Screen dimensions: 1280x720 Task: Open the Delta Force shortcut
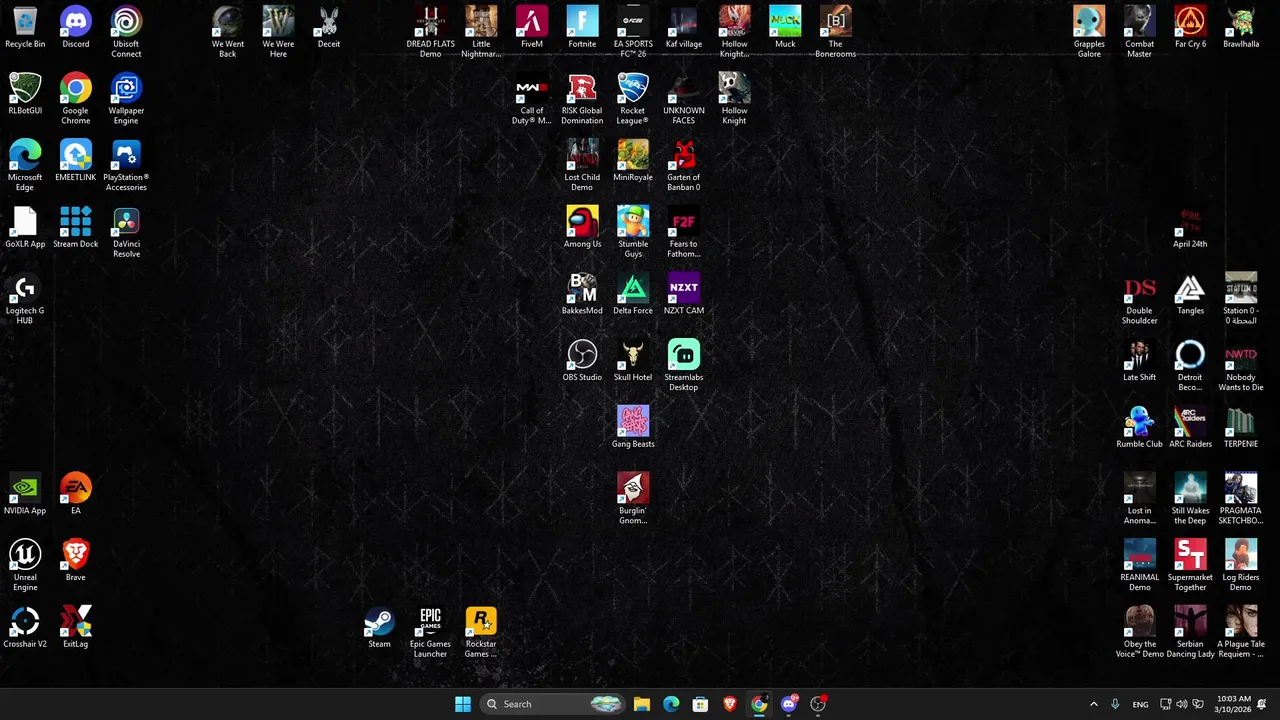click(633, 295)
